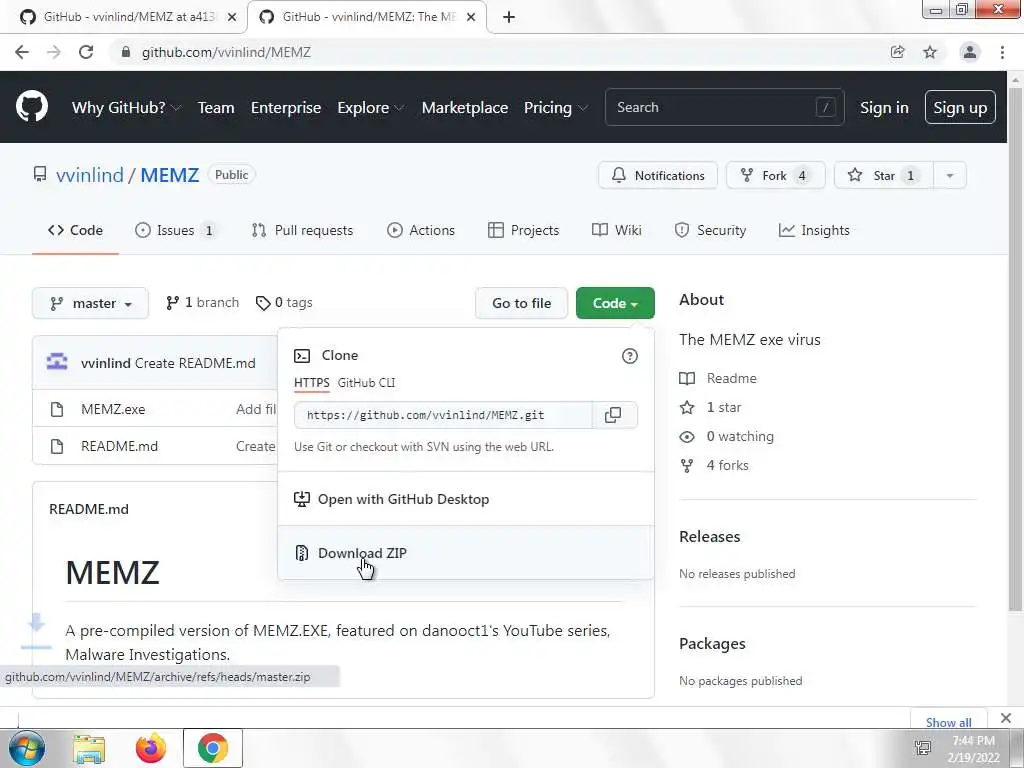Expand the Why GitHub? menu
Screen dimensions: 1024x768
126,108
